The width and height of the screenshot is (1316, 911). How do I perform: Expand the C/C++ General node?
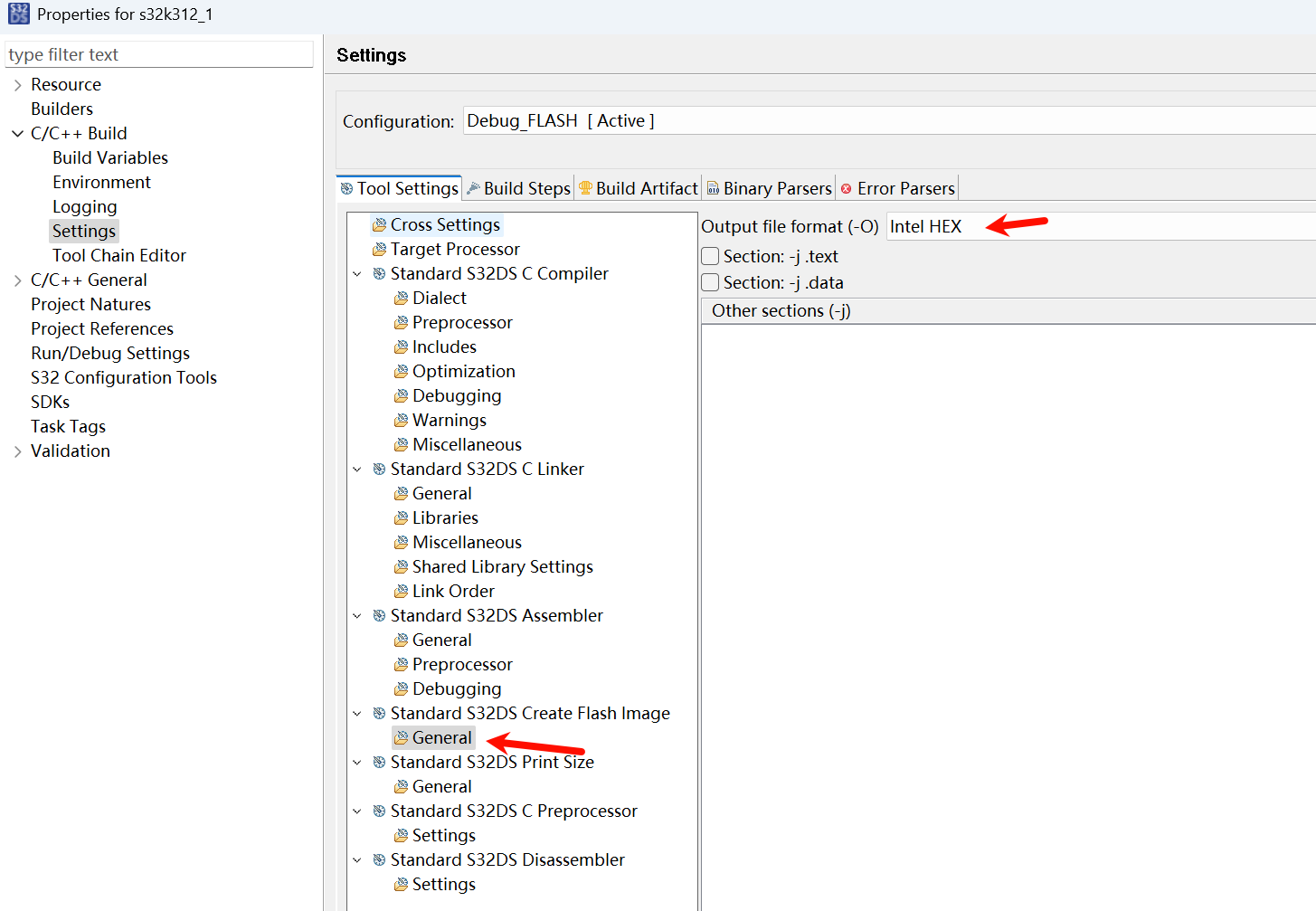click(x=17, y=280)
